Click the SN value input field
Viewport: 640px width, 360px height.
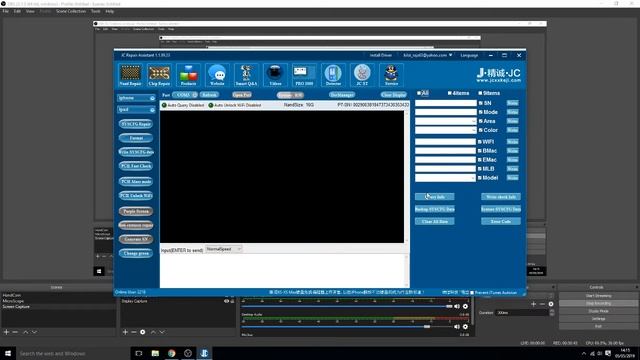[446, 103]
